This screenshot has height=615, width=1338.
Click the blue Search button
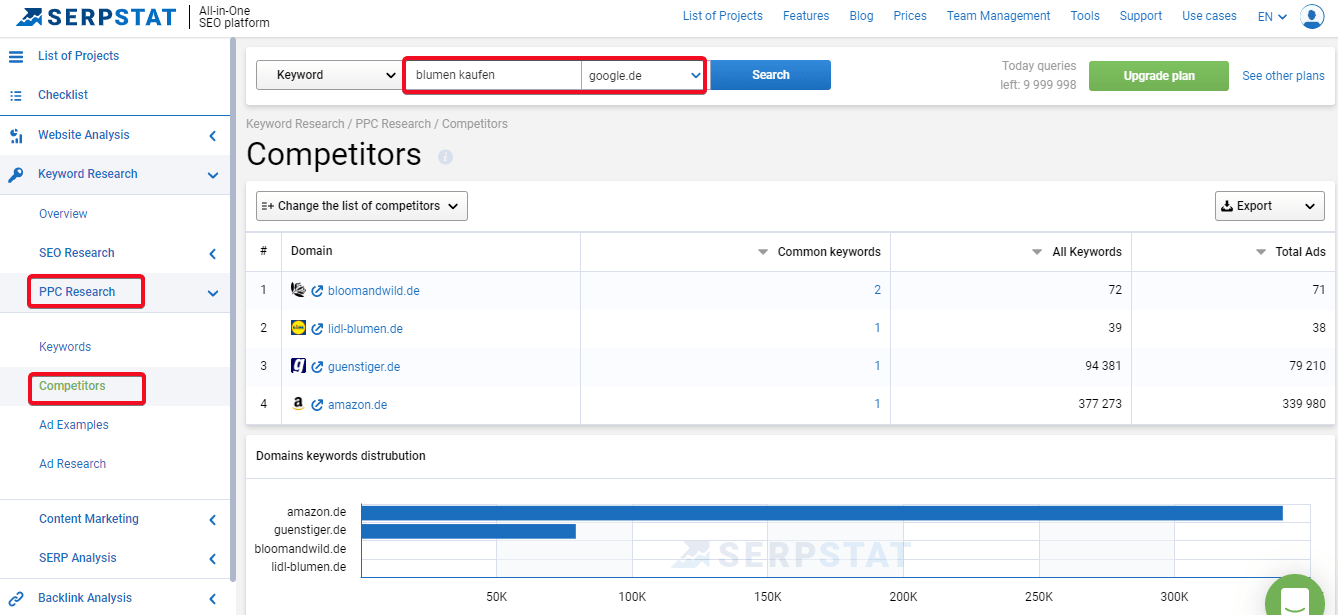click(x=770, y=75)
